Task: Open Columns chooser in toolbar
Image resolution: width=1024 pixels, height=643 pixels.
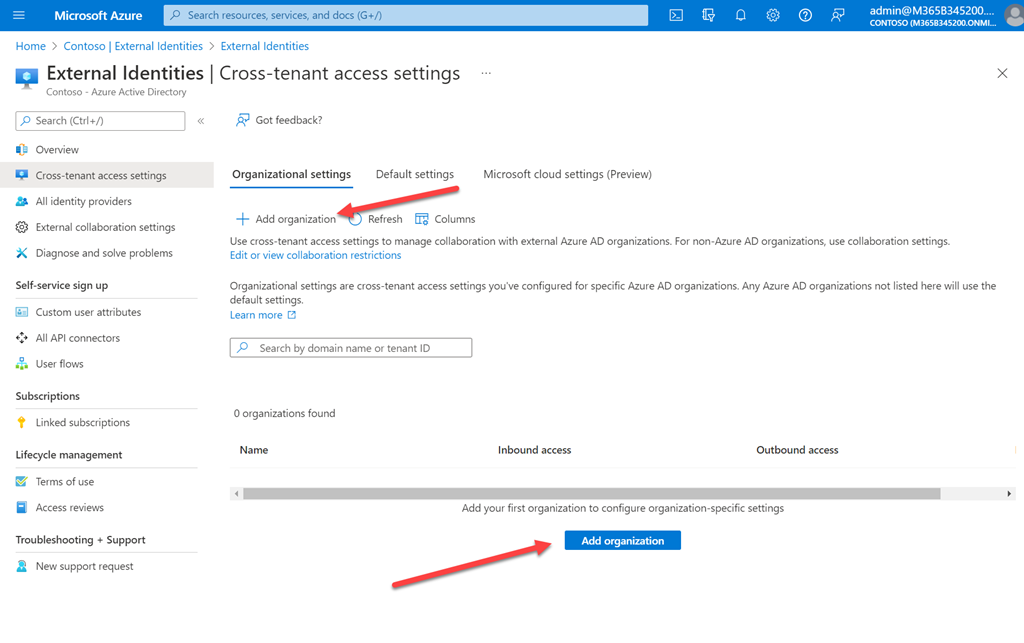Action: (x=445, y=219)
